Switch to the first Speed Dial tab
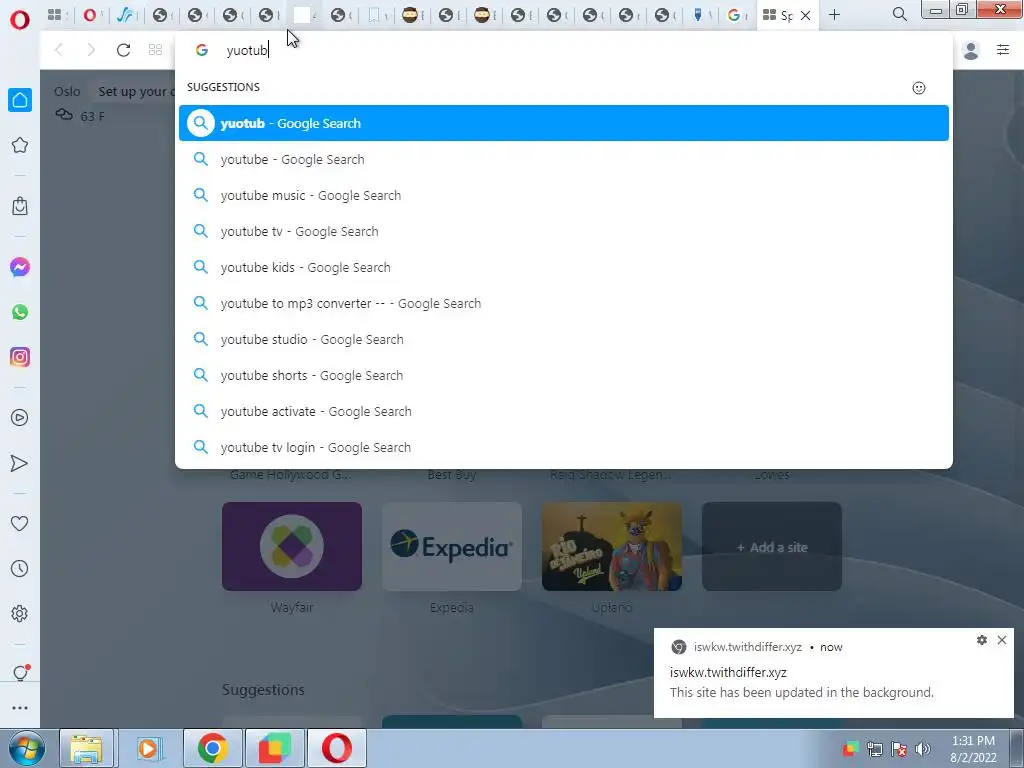The image size is (1024, 768). [57, 14]
